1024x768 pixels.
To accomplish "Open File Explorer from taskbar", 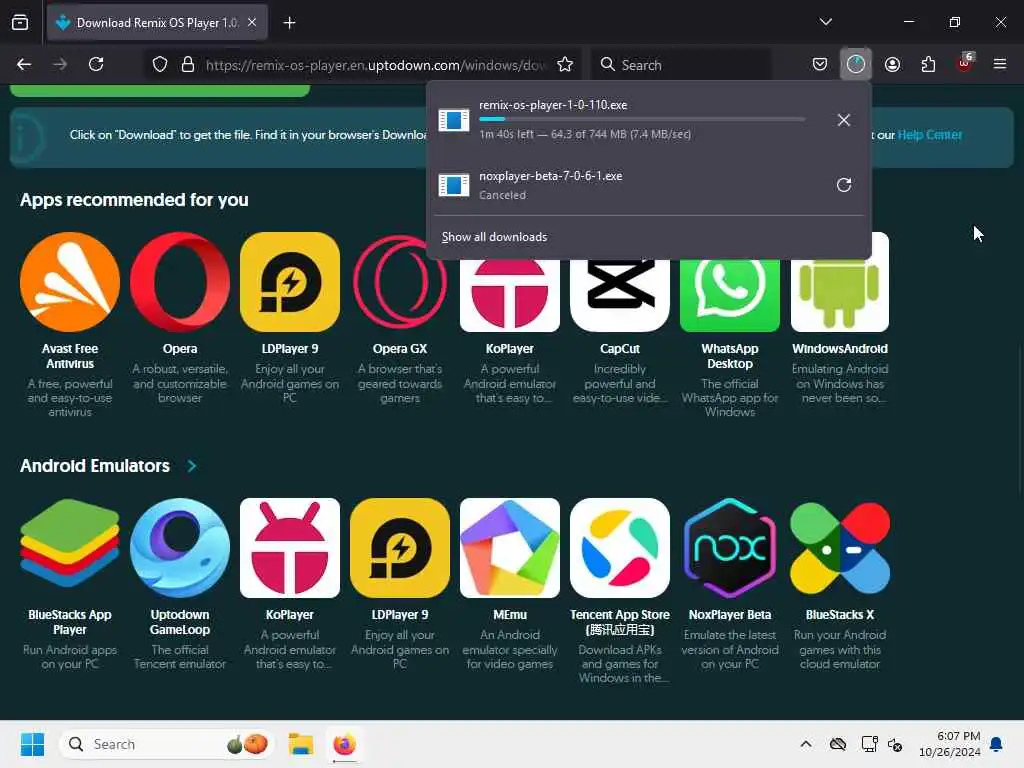I will [301, 744].
